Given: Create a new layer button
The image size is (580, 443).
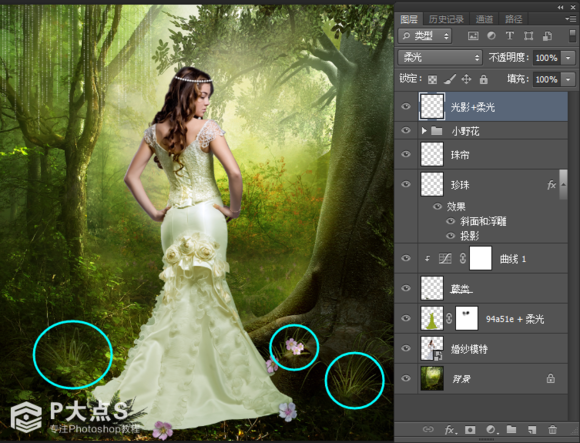Looking at the screenshot, I should 532,429.
